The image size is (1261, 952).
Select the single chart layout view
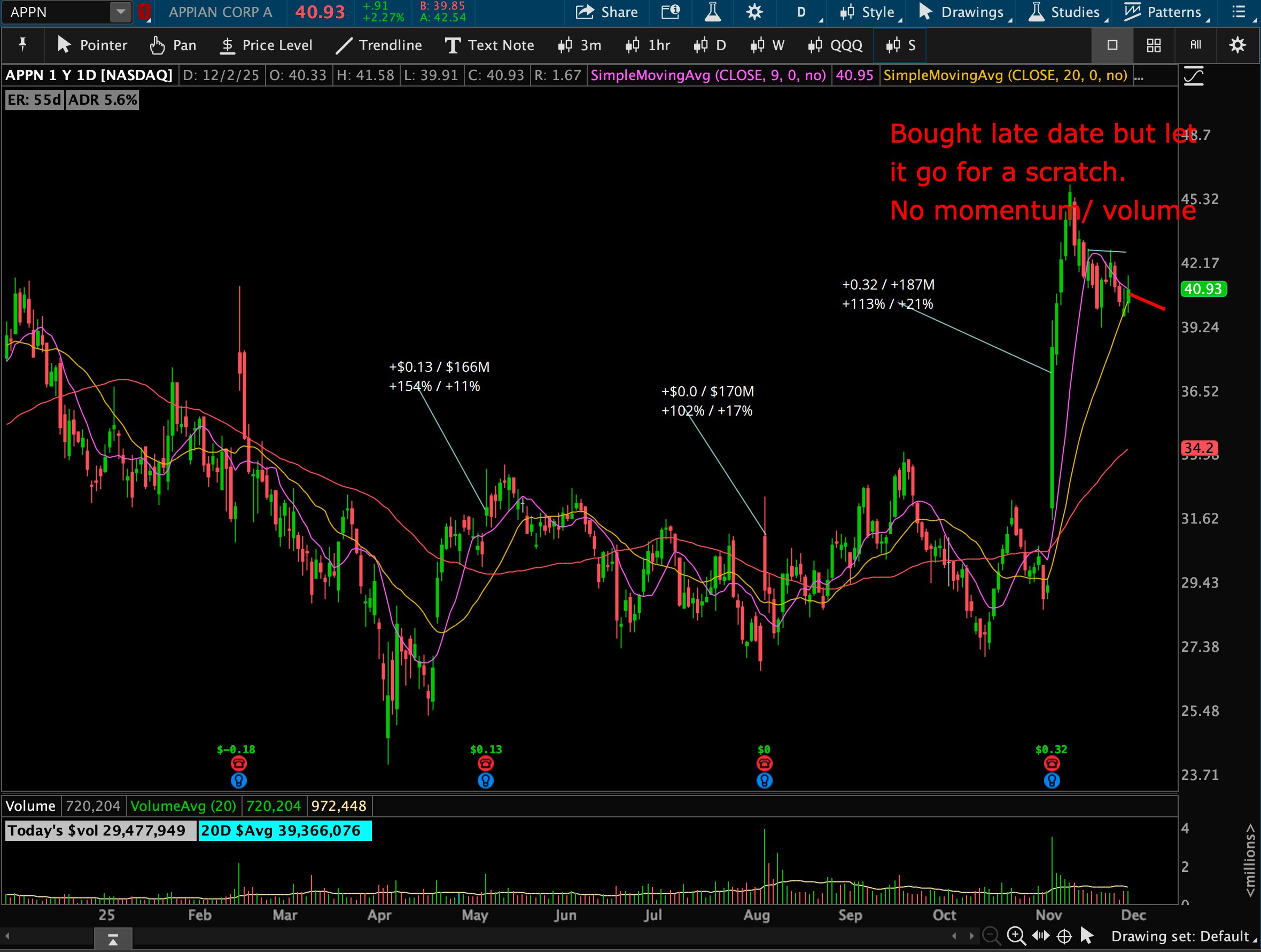point(1112,45)
